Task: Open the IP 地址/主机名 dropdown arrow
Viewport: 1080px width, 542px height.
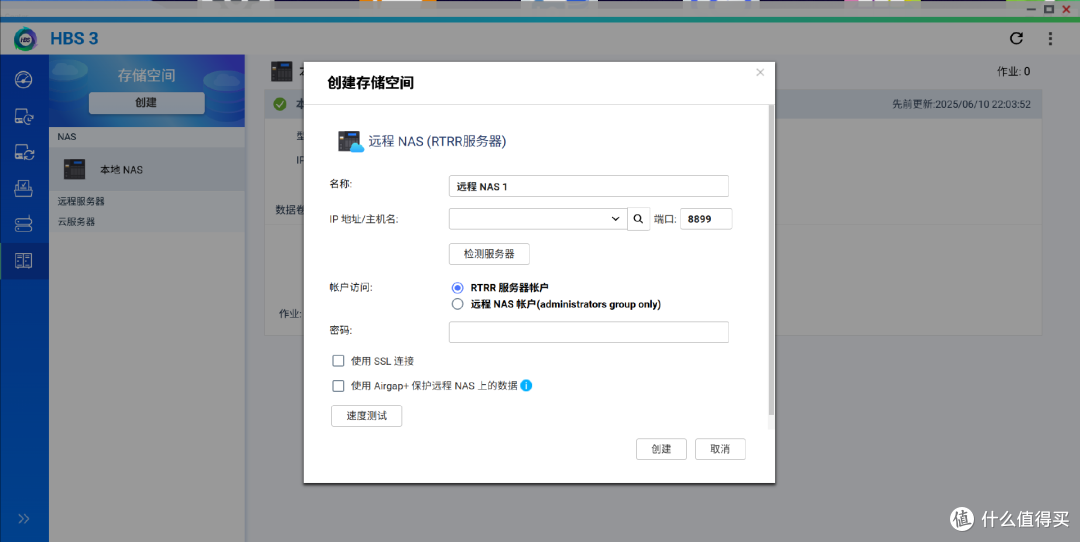Action: point(615,219)
